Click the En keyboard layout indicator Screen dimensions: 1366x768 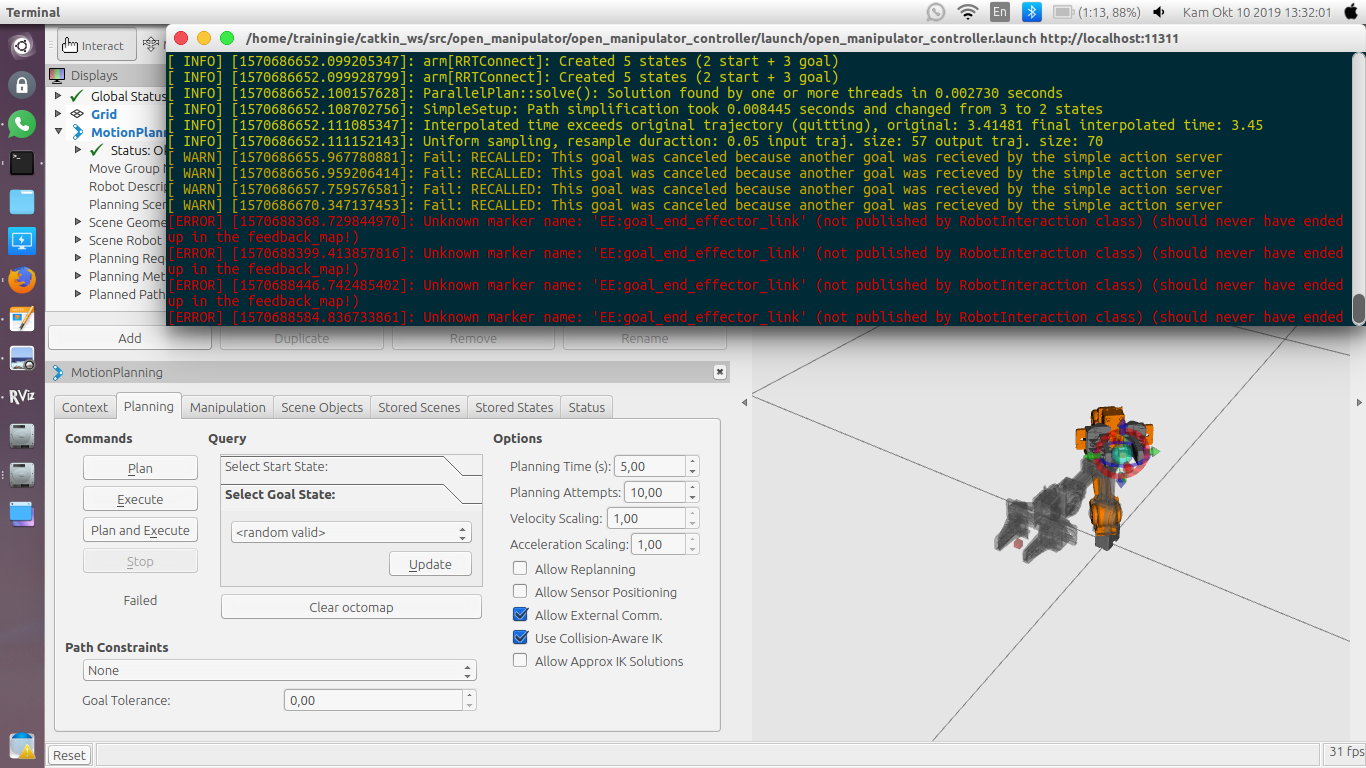(1000, 12)
